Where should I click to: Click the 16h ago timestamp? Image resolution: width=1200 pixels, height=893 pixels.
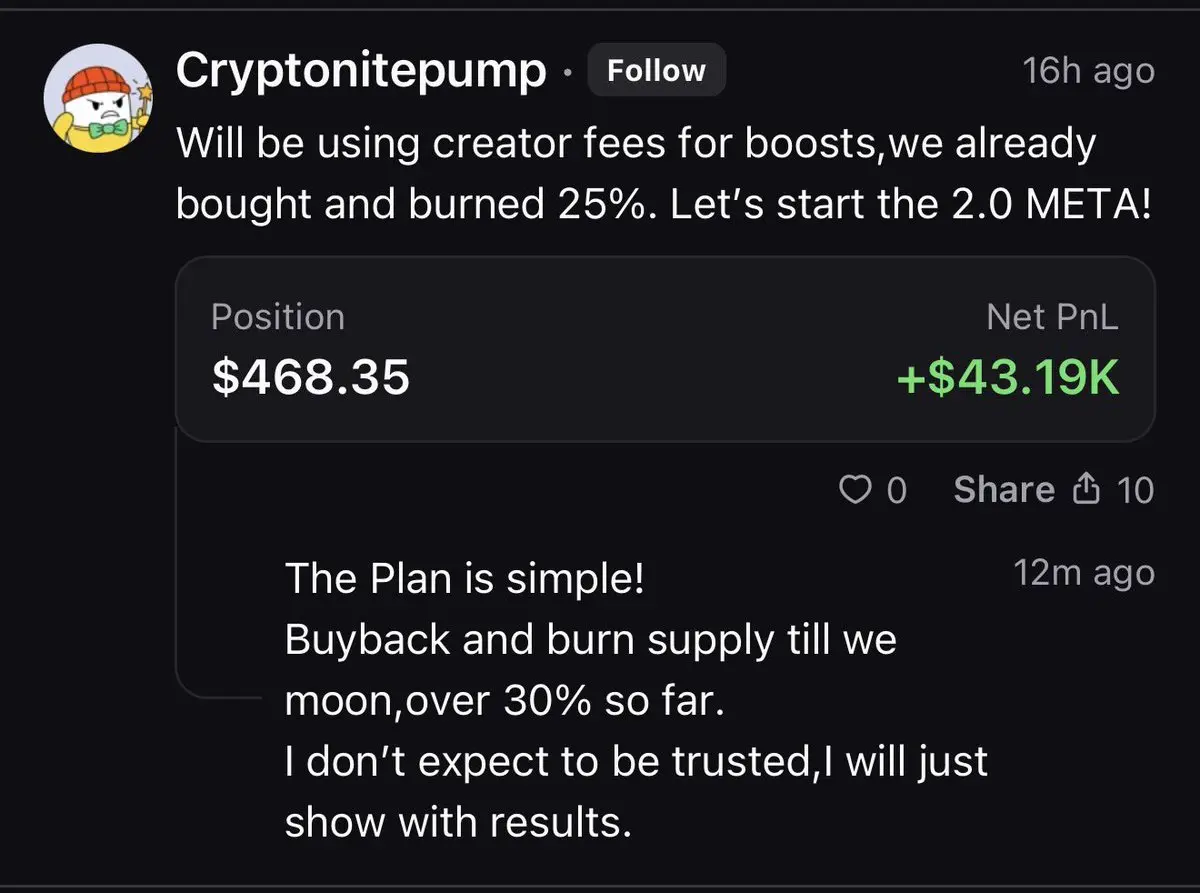pyautogui.click(x=1088, y=71)
